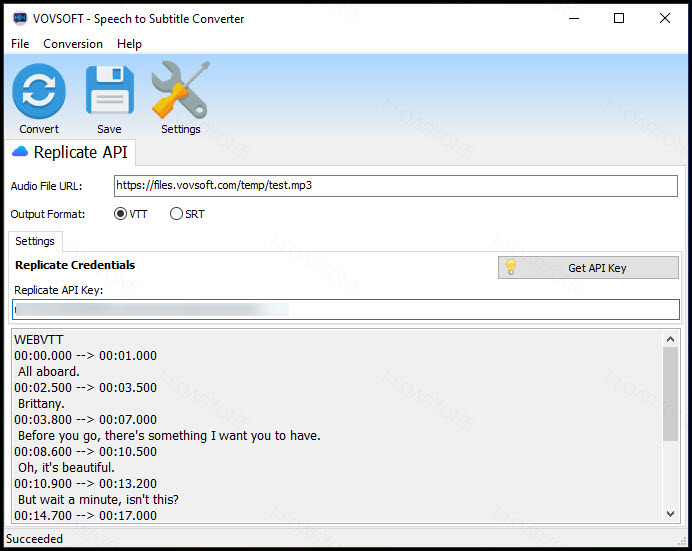Select the Settings tab below Output Format

pos(35,241)
